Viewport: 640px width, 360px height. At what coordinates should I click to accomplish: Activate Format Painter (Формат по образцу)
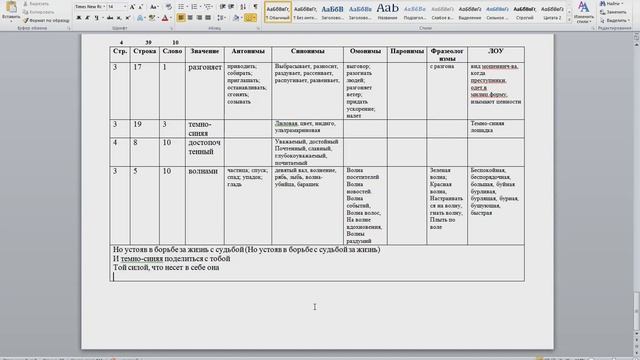tap(46, 20)
